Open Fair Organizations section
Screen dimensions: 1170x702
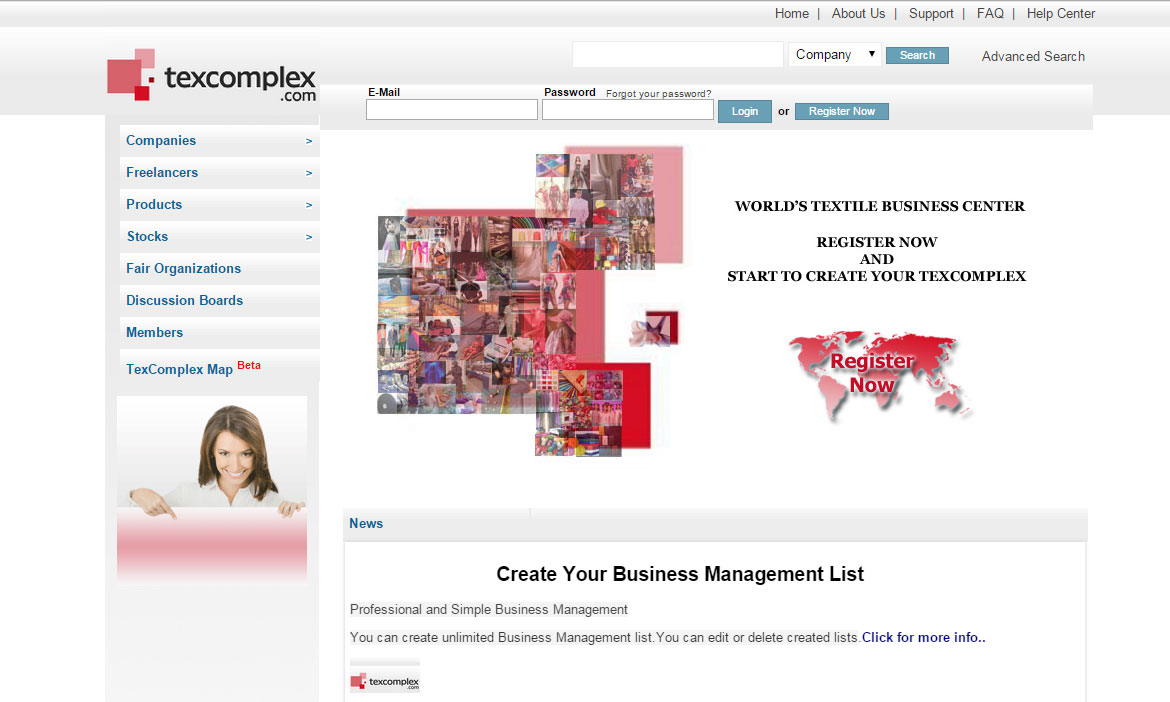(184, 269)
